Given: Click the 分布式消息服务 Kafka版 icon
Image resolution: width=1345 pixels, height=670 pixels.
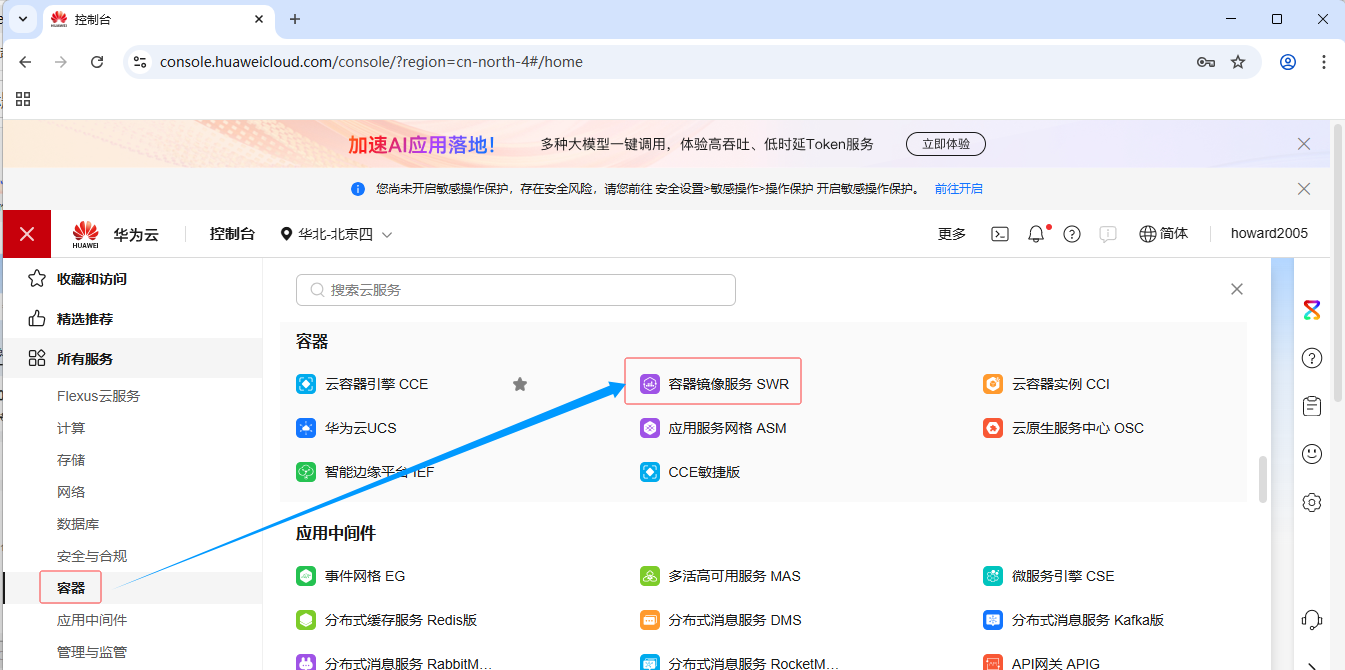Looking at the screenshot, I should (x=993, y=620).
